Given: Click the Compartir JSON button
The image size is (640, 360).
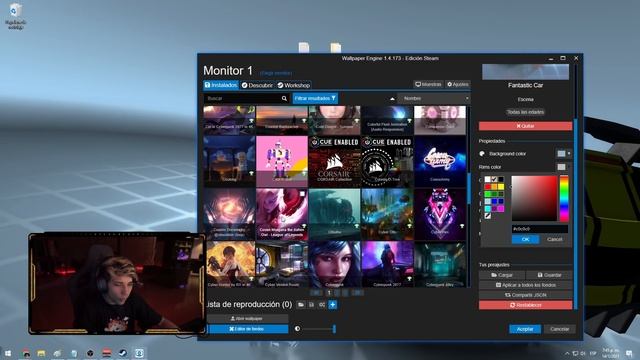Looking at the screenshot, I should [x=525, y=295].
